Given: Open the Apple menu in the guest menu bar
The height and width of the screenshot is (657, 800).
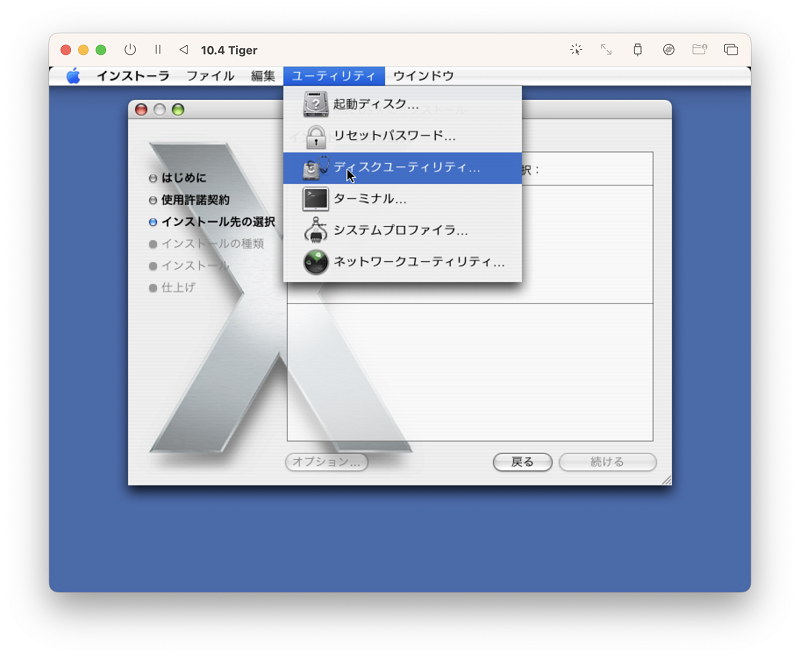Looking at the screenshot, I should tap(73, 76).
